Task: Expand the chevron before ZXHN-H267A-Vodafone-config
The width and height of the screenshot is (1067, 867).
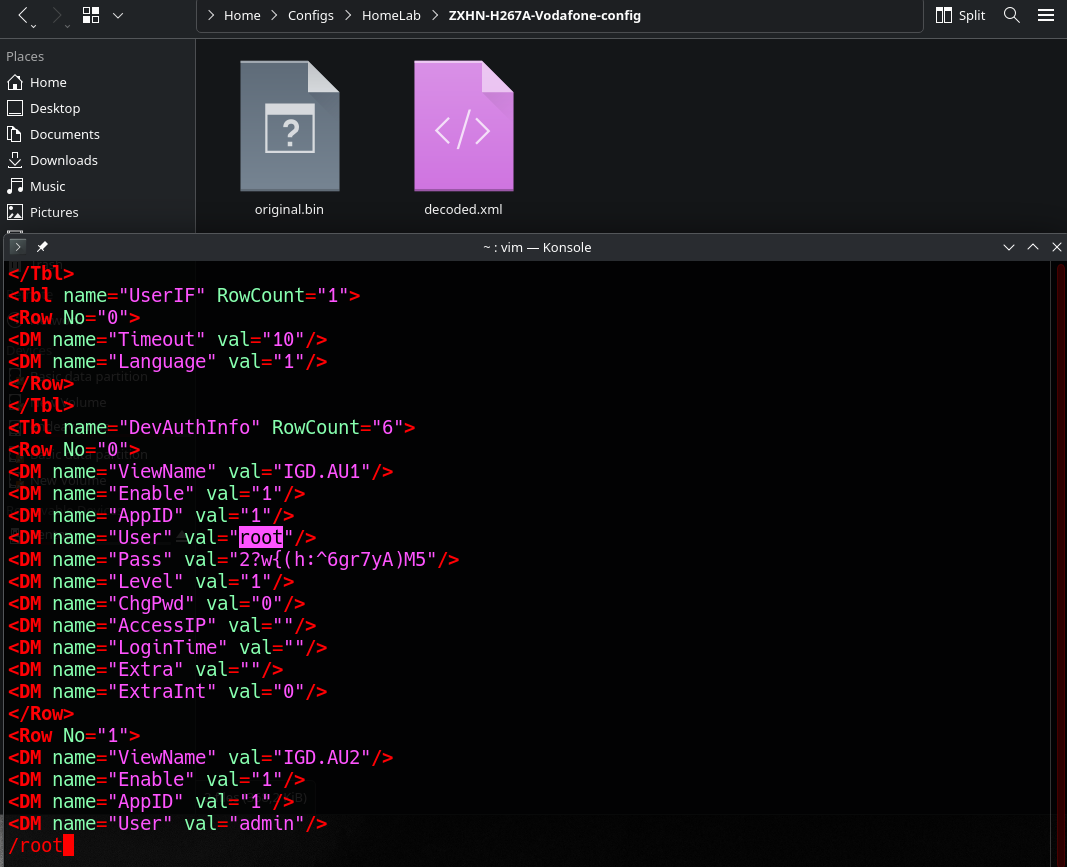Action: (x=436, y=16)
